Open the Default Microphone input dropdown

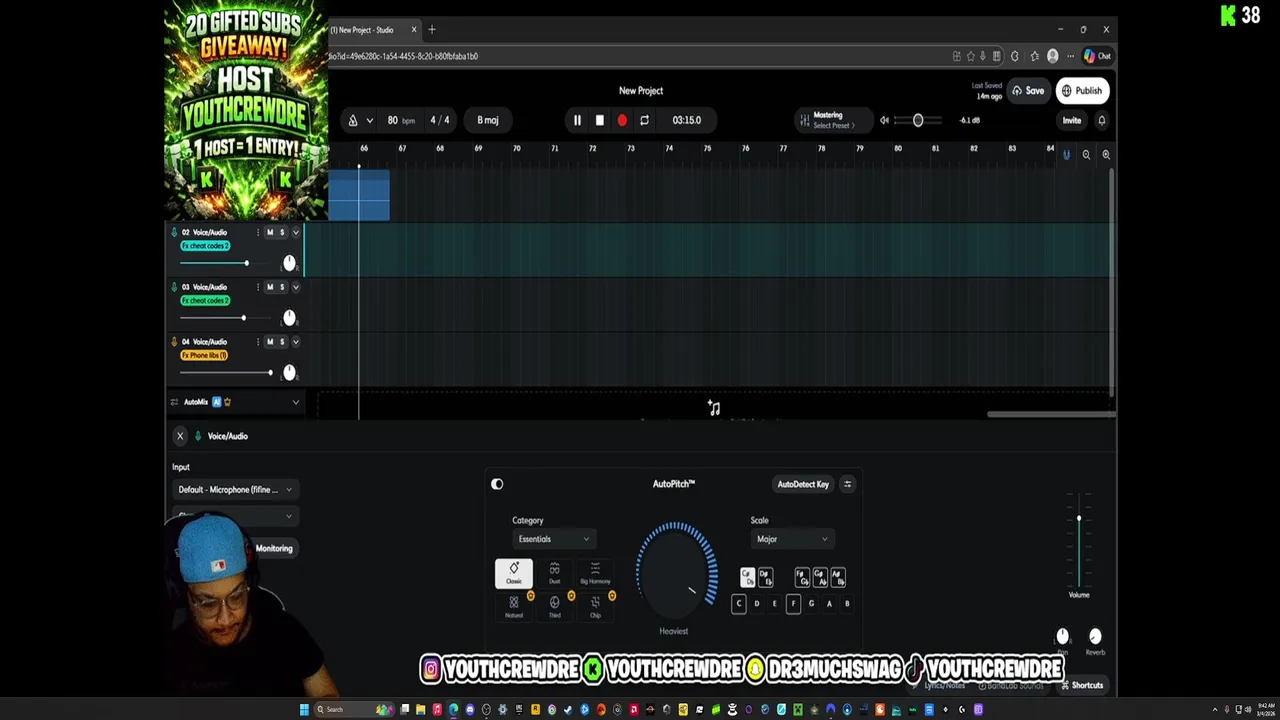click(x=235, y=490)
